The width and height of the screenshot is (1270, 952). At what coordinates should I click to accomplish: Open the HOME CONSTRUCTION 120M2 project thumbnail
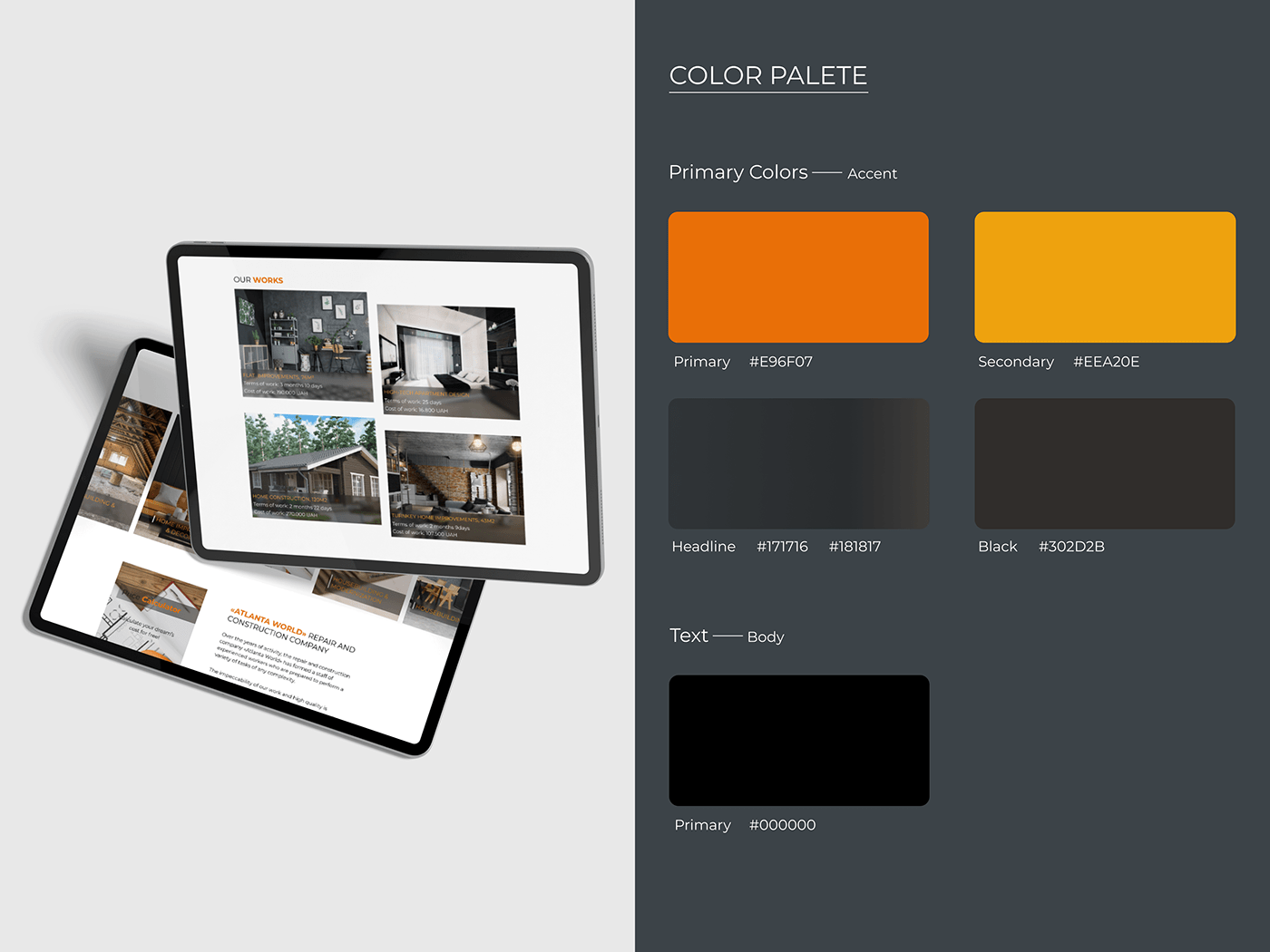click(311, 467)
